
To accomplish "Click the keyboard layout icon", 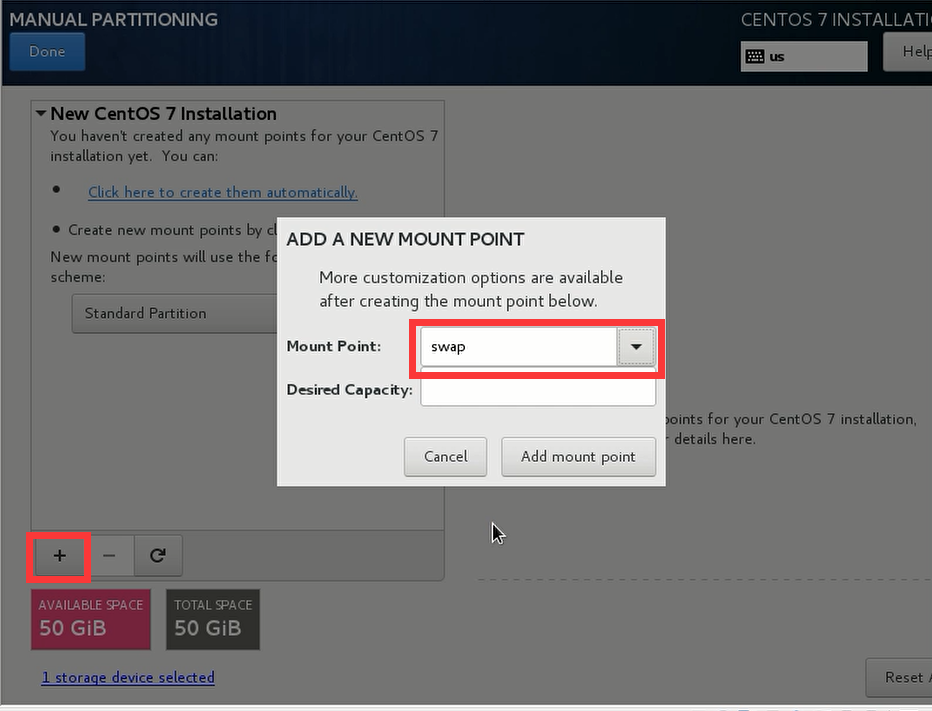I will click(755, 57).
